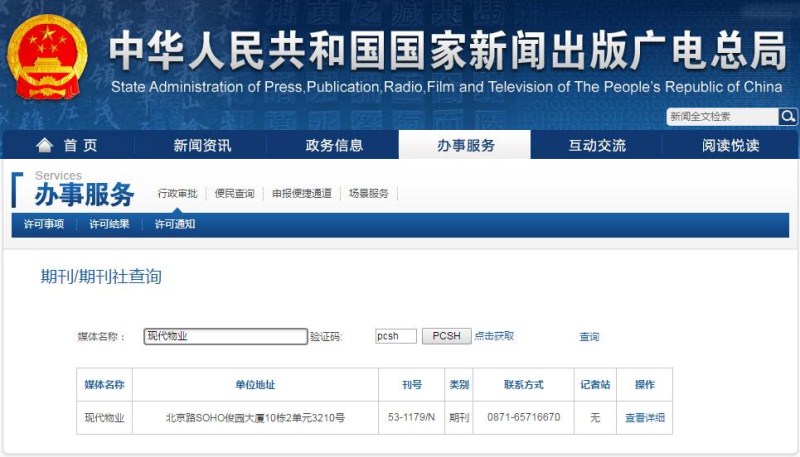Select the 现代物业 name cell
This screenshot has width=800, height=457.
click(x=104, y=418)
